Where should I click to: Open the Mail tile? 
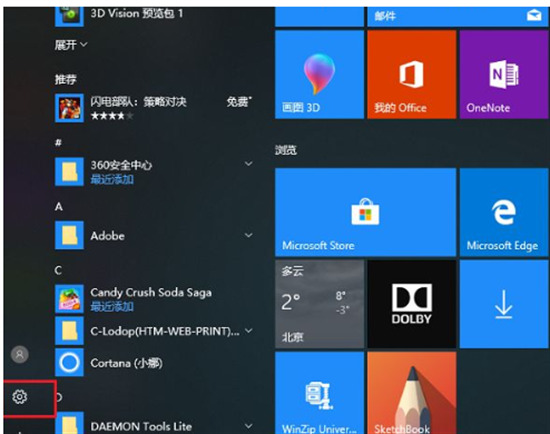457,16
